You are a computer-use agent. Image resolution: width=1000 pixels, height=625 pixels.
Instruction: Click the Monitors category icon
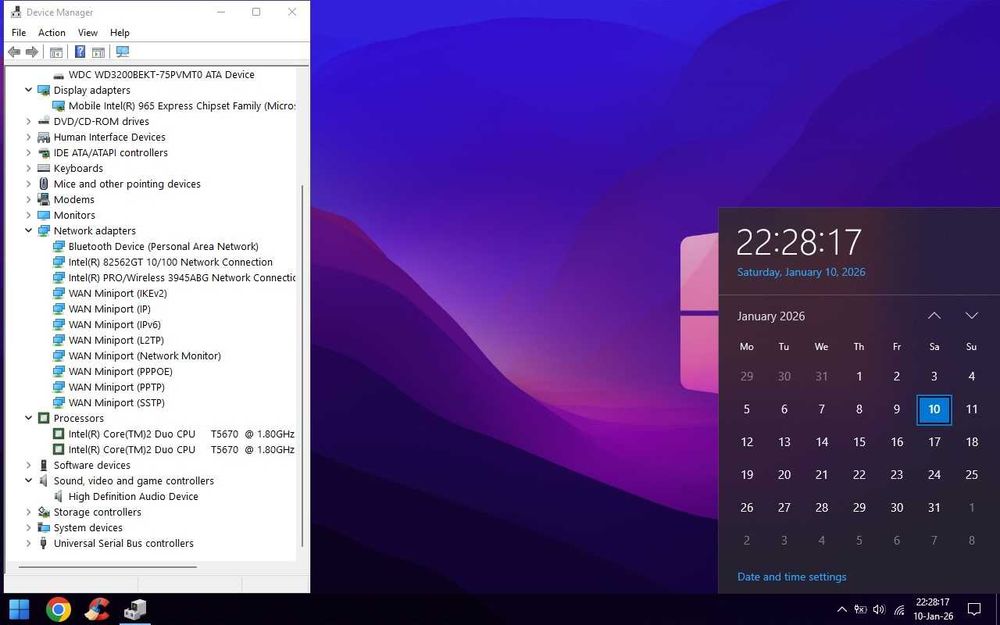43,216
